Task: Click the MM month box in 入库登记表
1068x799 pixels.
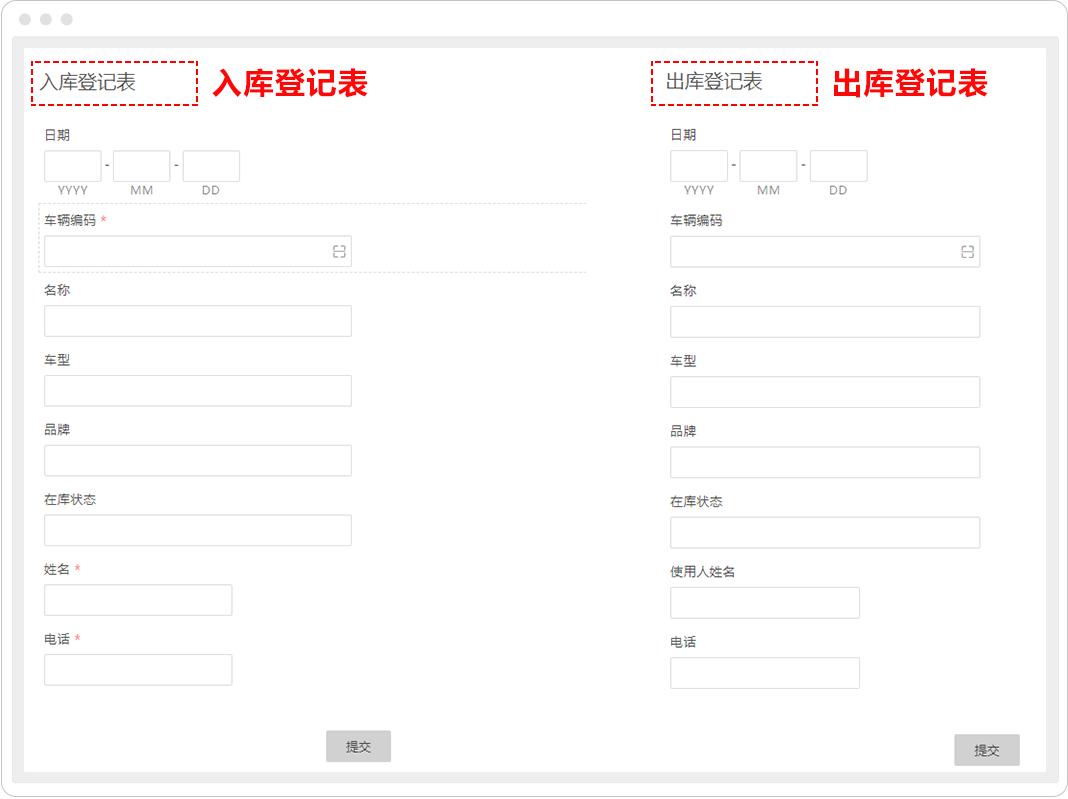Action: (x=142, y=166)
